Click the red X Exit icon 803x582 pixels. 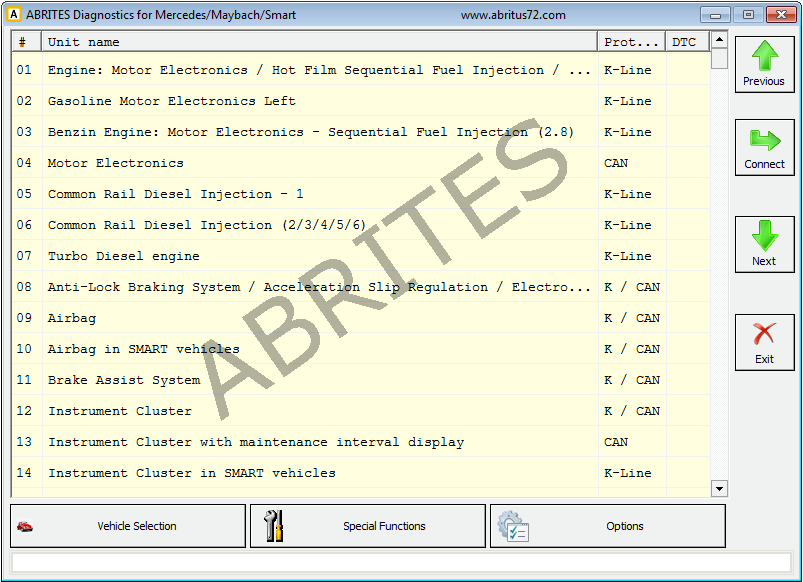pos(764,333)
